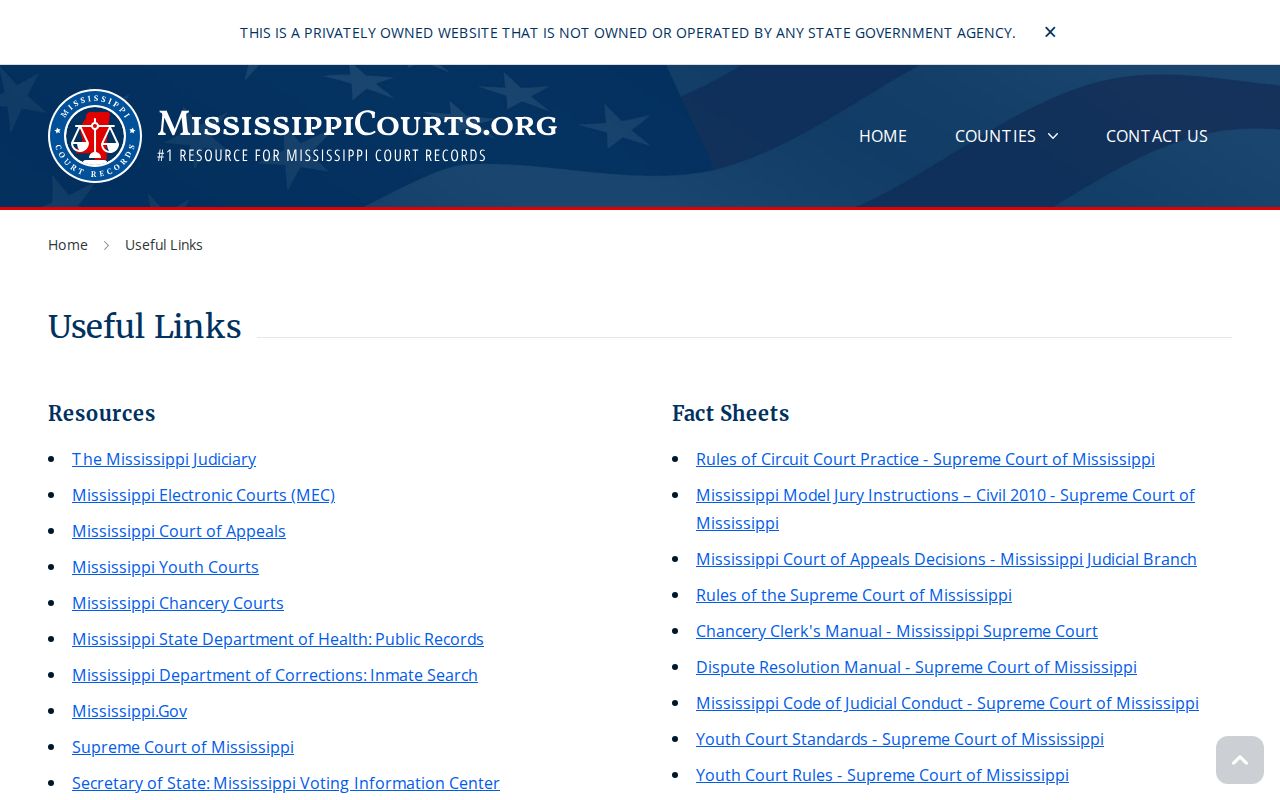
Task: Open Mississippi Youth Courts link
Action: tap(165, 567)
